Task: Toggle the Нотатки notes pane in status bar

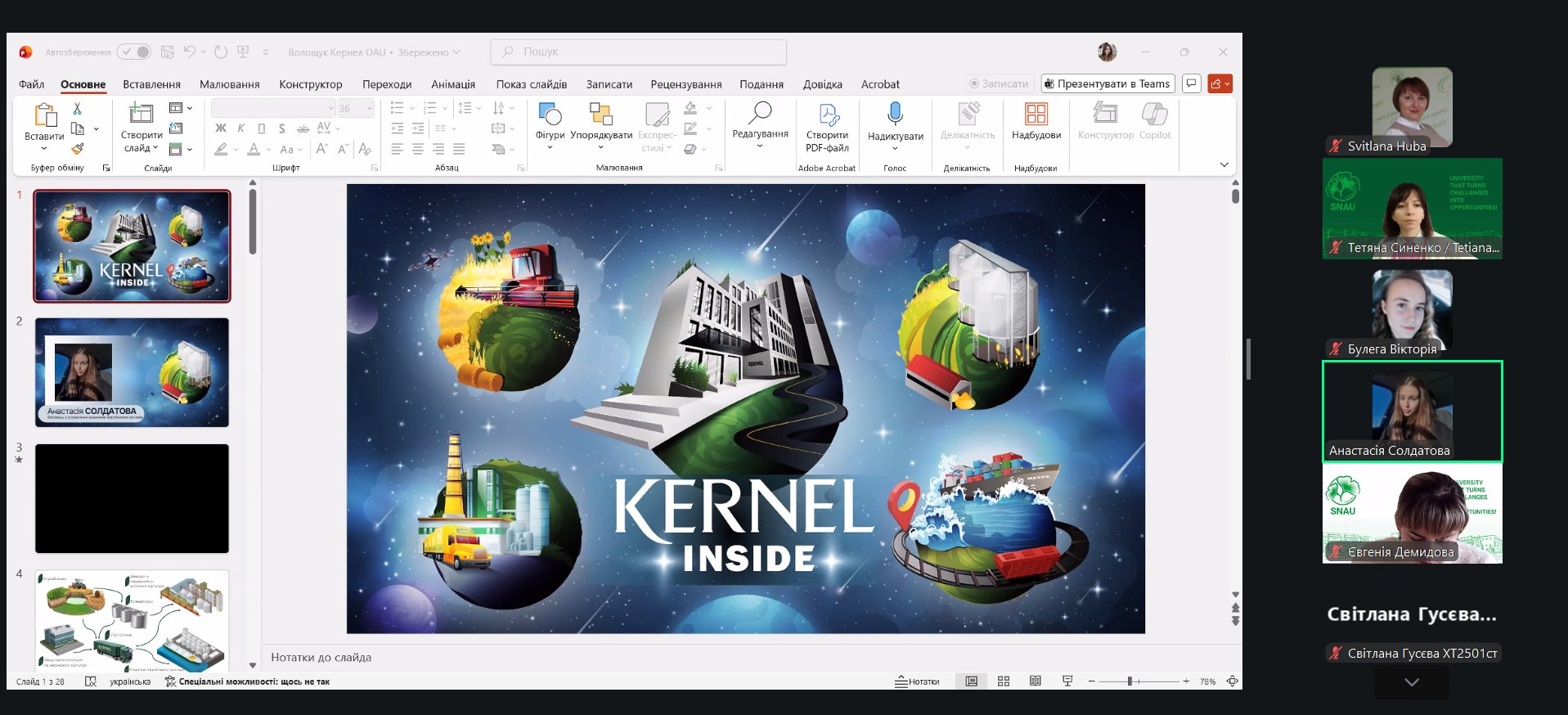Action: 917,681
